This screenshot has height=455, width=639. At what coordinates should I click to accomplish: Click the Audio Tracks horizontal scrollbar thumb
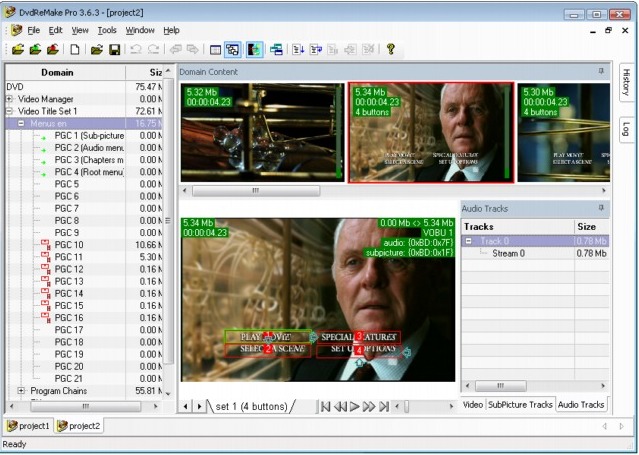pyautogui.click(x=500, y=385)
